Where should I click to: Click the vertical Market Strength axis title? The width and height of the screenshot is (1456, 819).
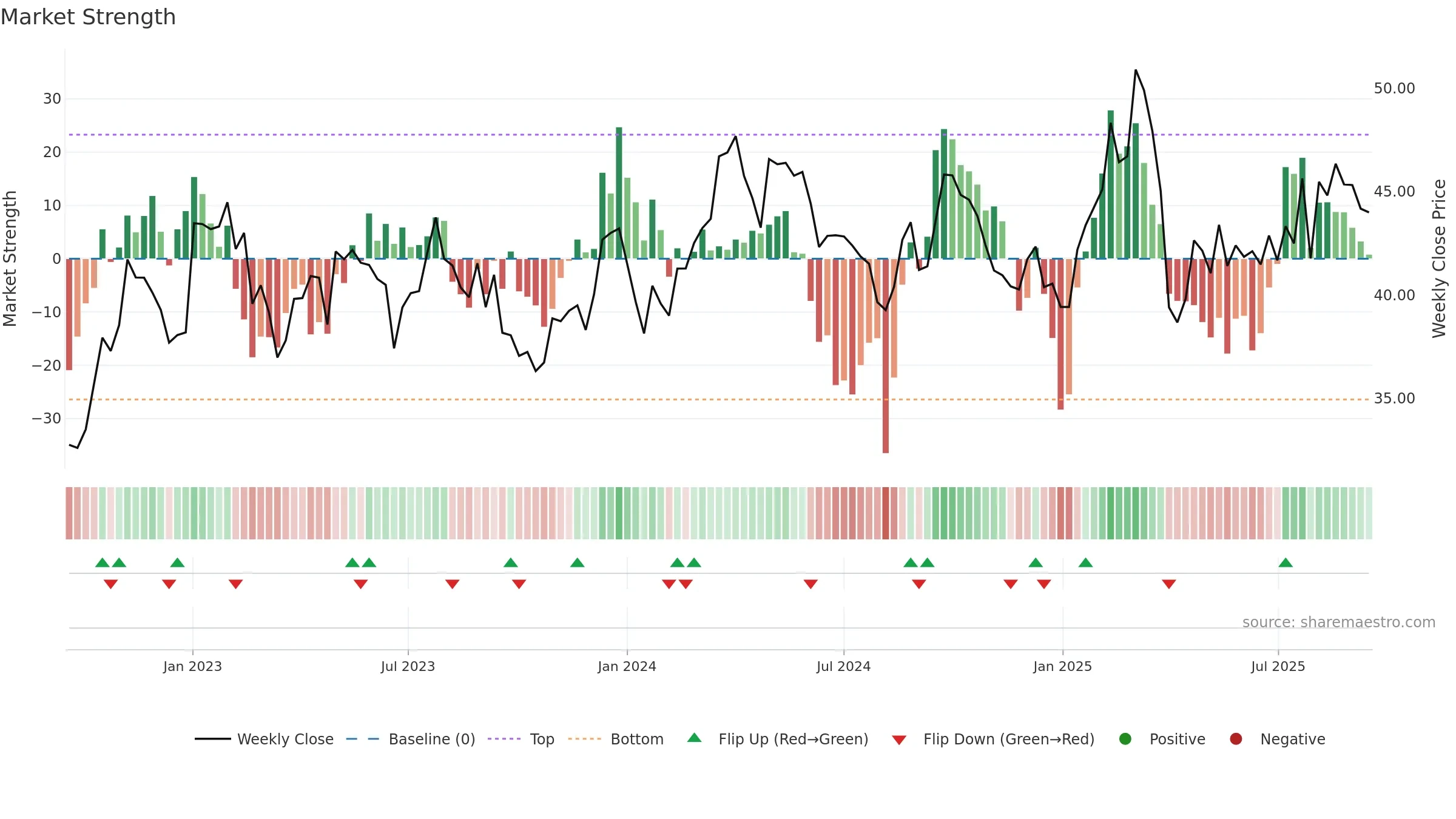click(x=10, y=258)
